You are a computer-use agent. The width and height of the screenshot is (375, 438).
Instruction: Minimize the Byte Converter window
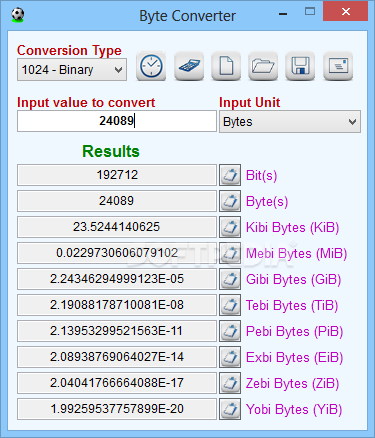[x=283, y=13]
